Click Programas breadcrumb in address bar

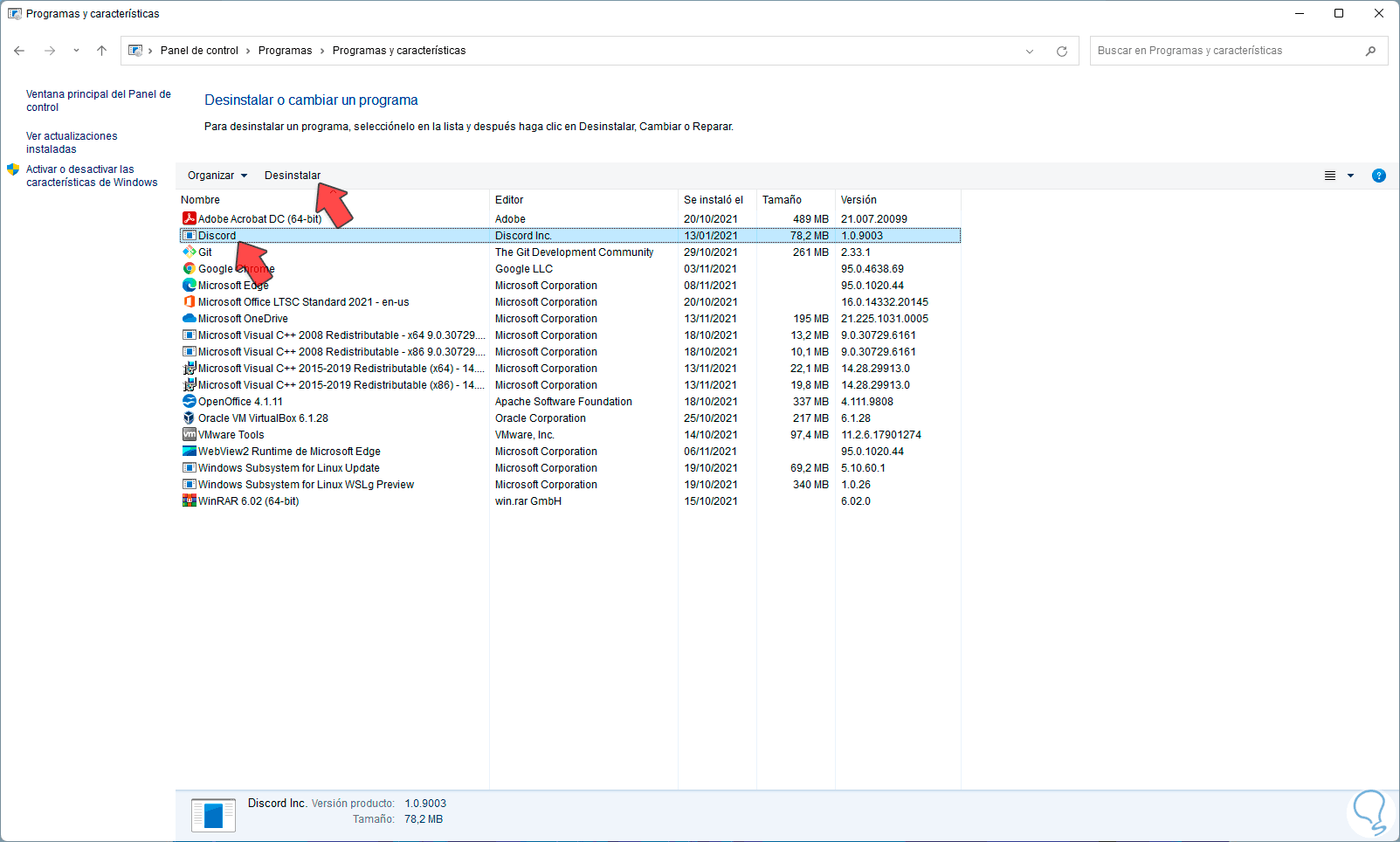[x=285, y=51]
